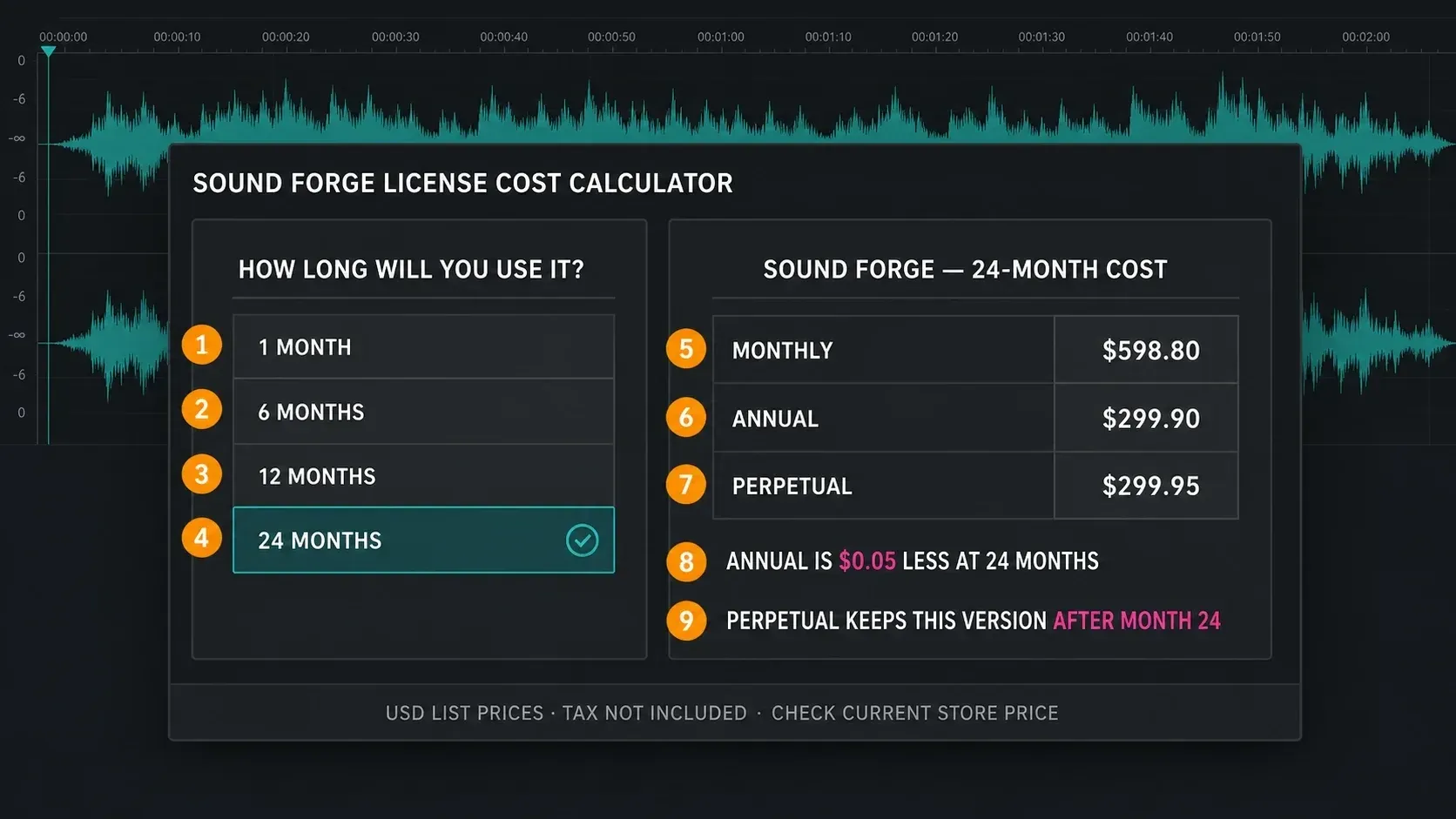Click the ANNUAL row label
The width and height of the screenshot is (1456, 819).
click(775, 419)
